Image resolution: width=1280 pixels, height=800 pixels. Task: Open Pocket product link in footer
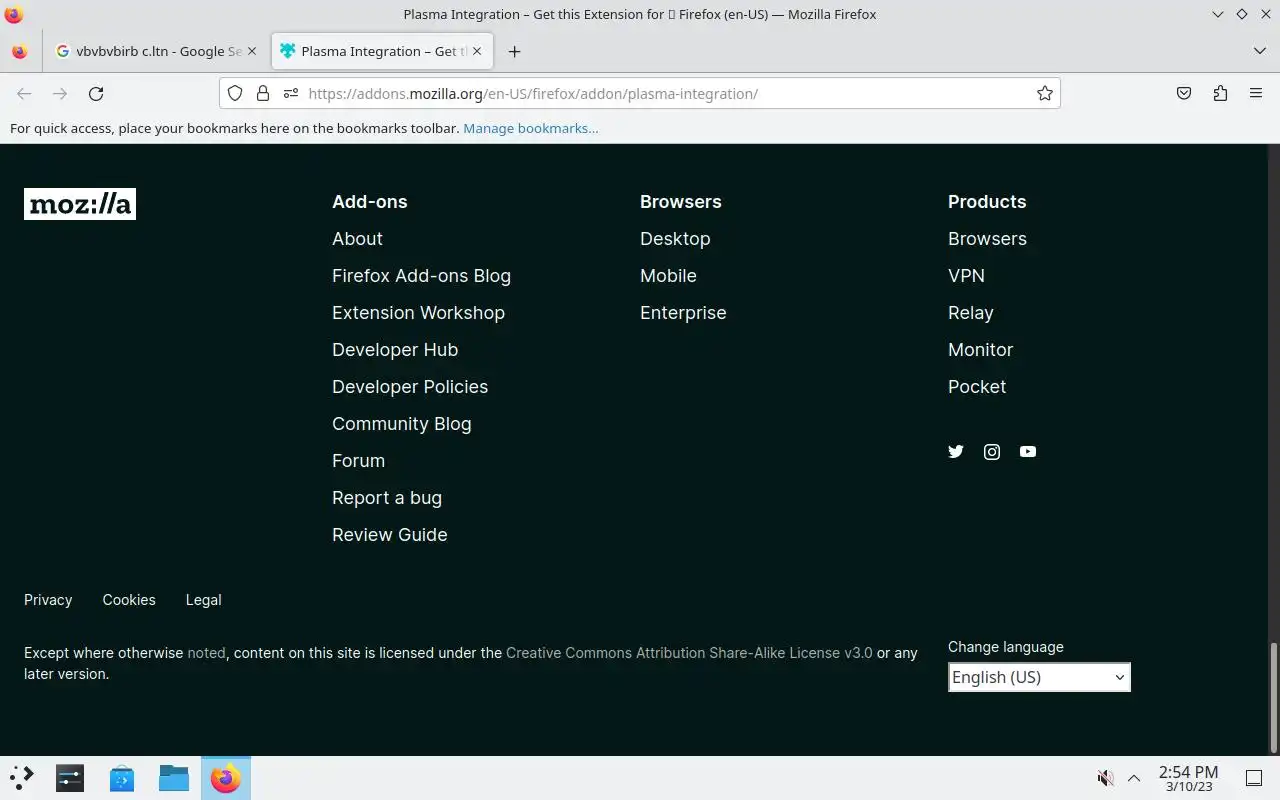point(977,387)
